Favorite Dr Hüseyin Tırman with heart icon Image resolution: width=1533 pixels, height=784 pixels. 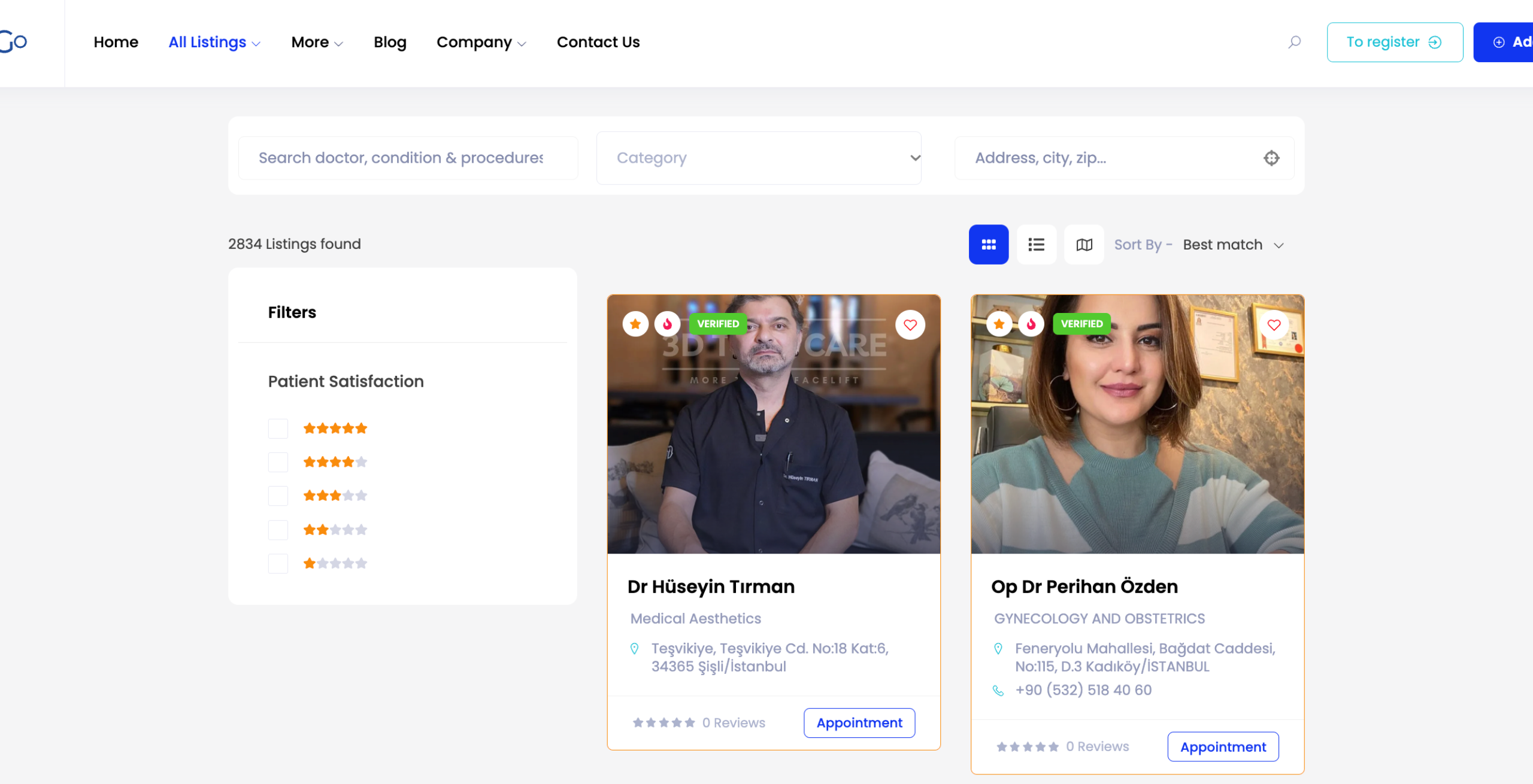[910, 325]
